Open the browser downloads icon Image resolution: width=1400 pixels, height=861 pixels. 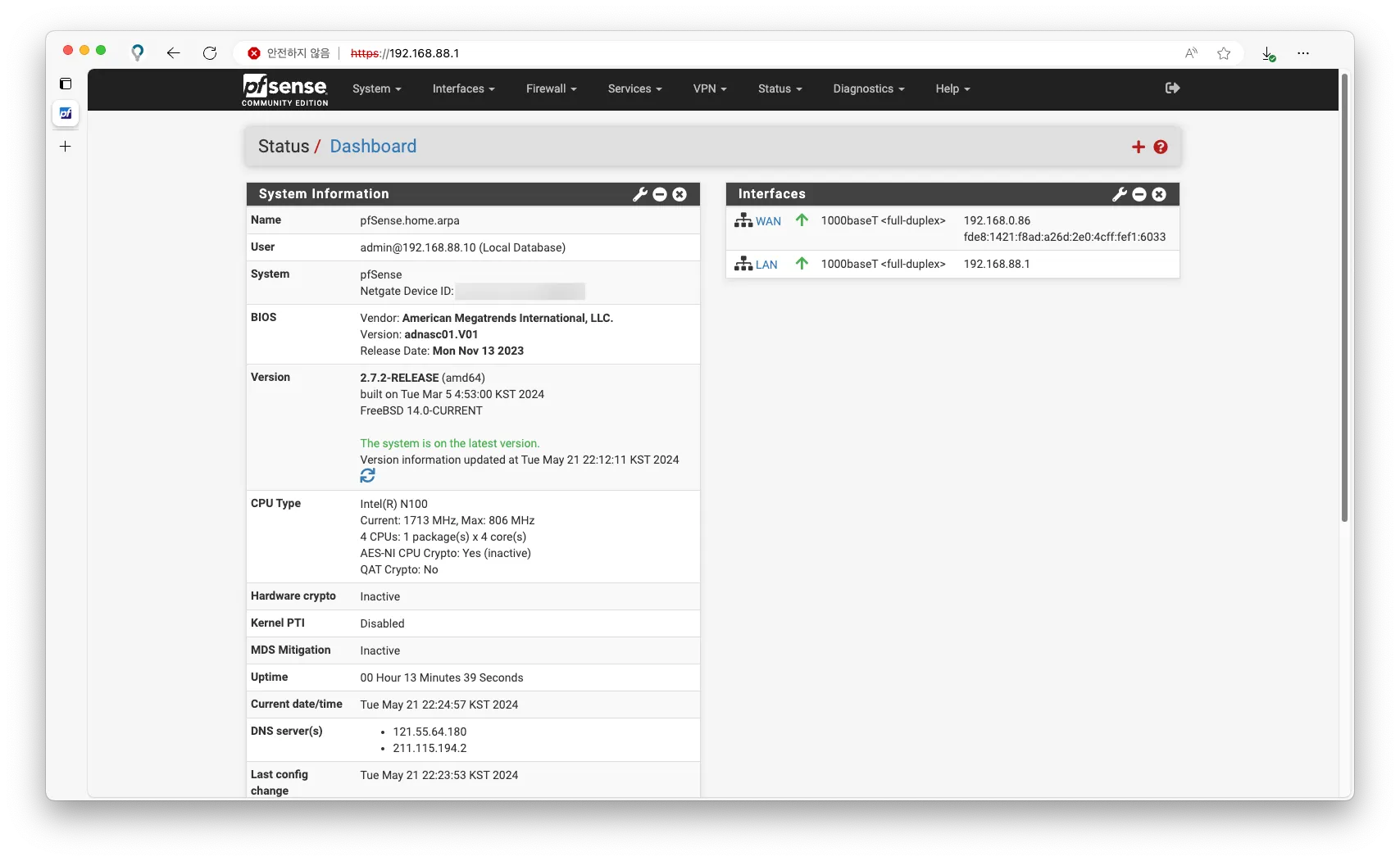point(1268,54)
